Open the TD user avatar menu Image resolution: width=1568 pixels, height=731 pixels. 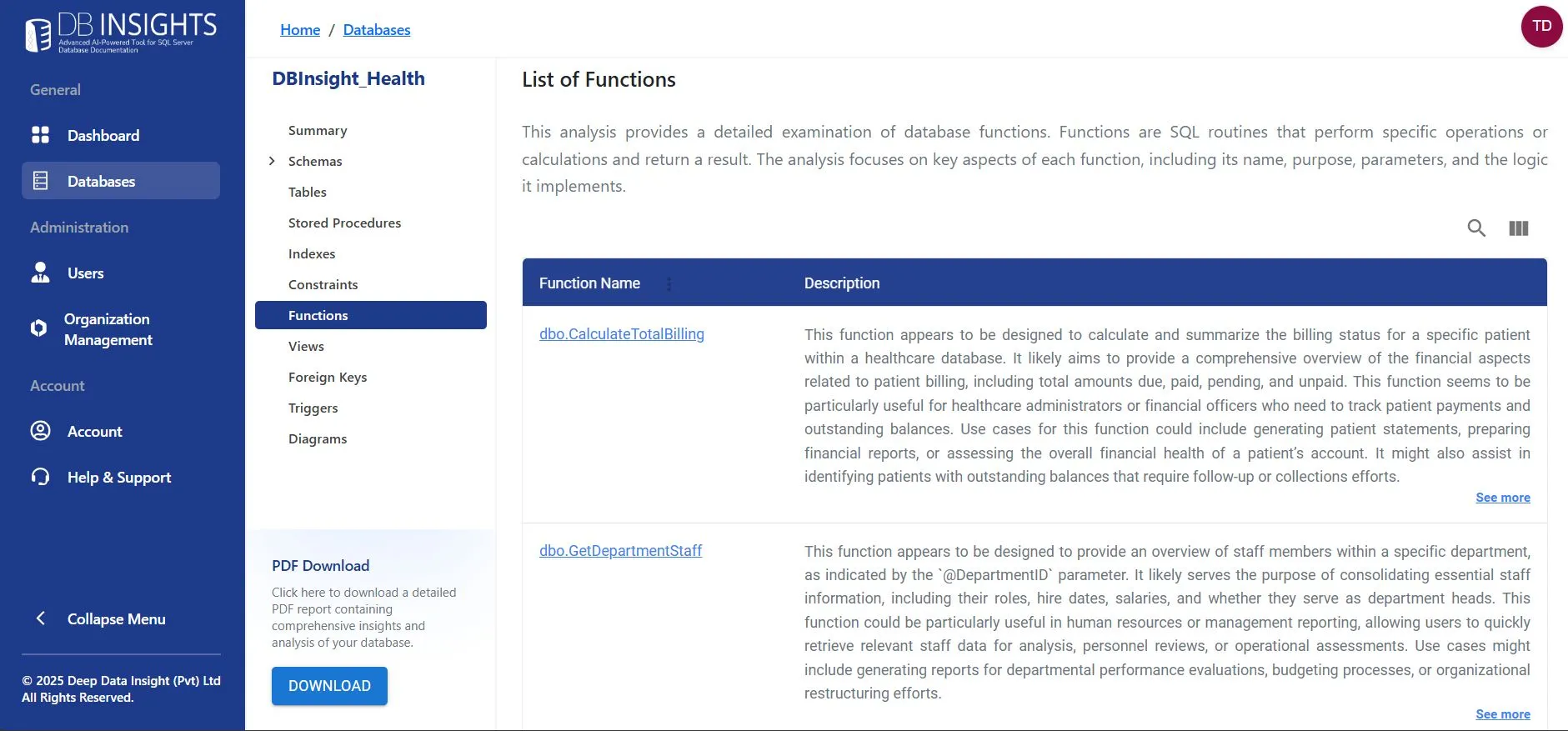1541,27
